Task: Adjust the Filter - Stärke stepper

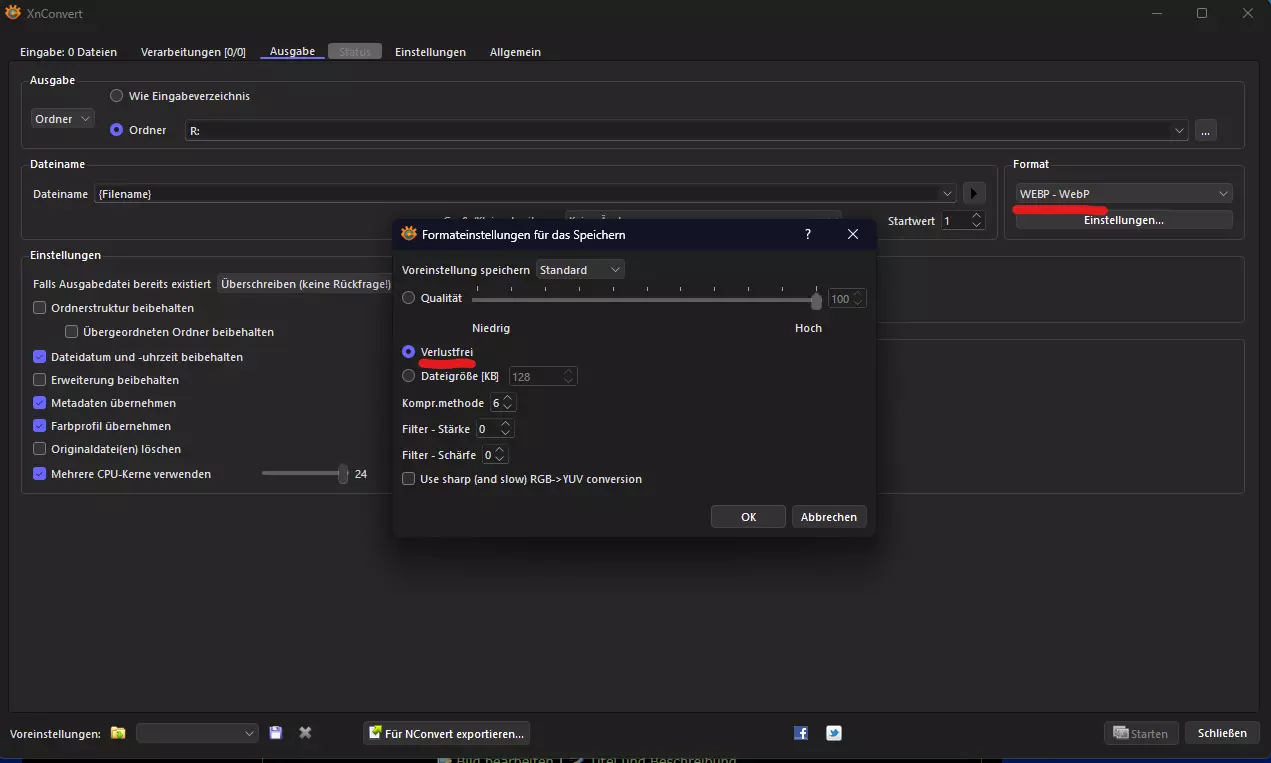Action: [x=506, y=428]
